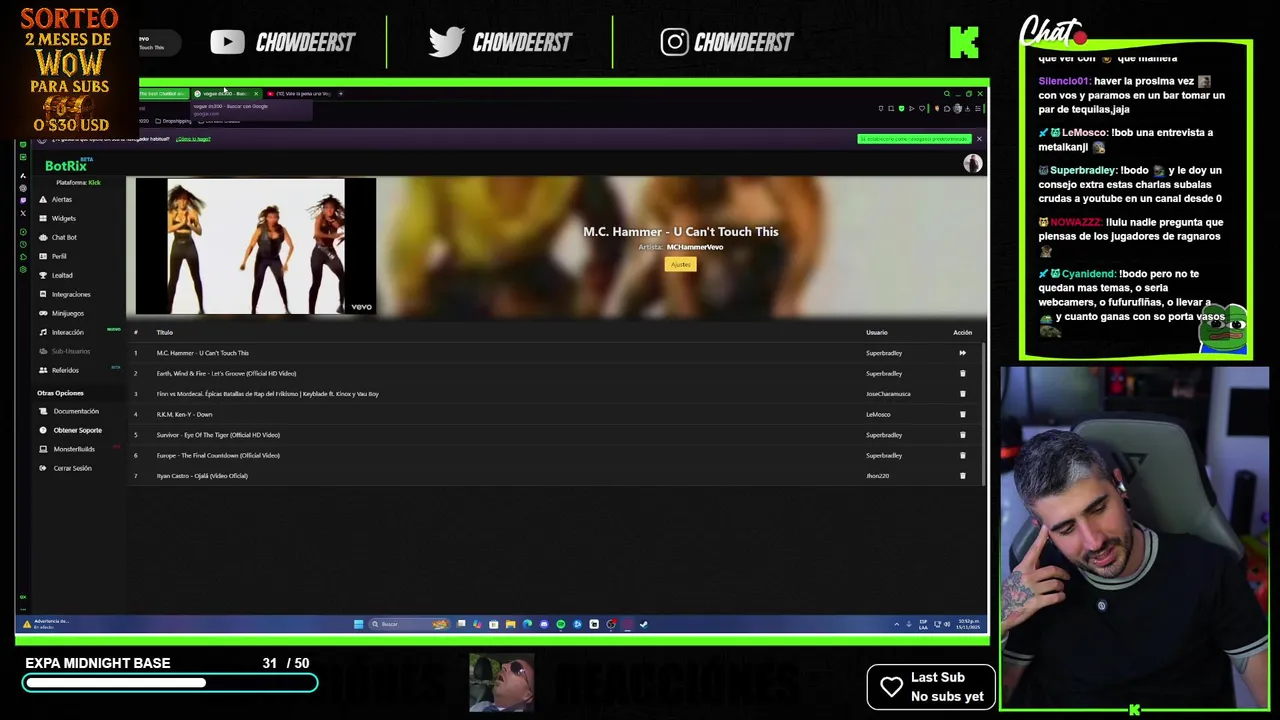Click the taskbar Buscar search box
Viewport: 1280px width, 720px height.
pyautogui.click(x=409, y=624)
